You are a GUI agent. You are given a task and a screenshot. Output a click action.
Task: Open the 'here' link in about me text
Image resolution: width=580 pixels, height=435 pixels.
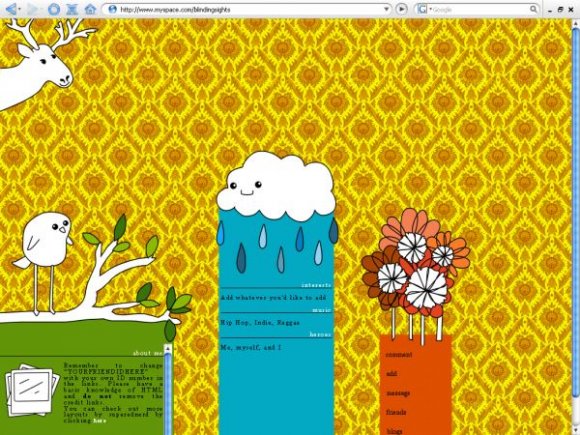[x=100, y=421]
